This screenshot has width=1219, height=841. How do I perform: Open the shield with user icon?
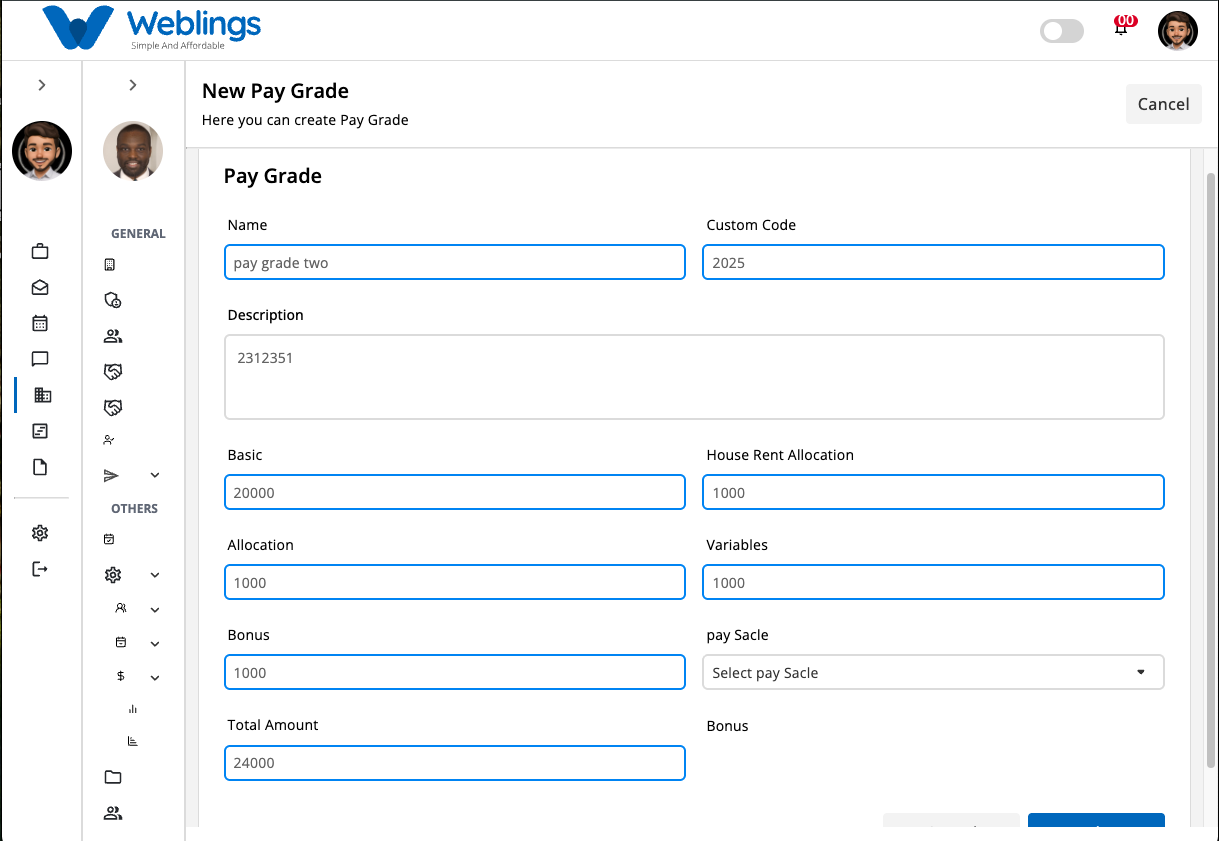[113, 300]
